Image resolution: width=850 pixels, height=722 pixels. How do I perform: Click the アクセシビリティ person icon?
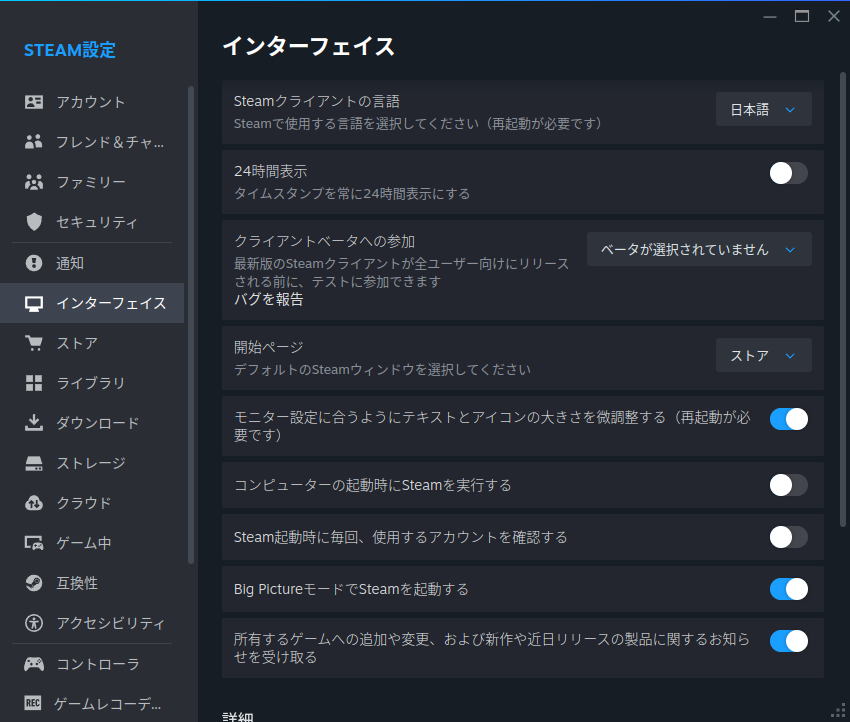pyautogui.click(x=34, y=623)
